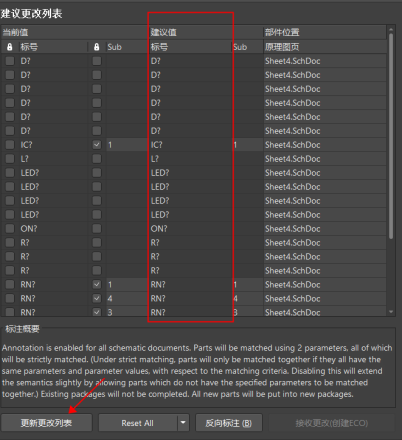Screen dimensions: 402x440
Task: Tick the designator lock checkbox for IC?
Action: [x=10, y=145]
